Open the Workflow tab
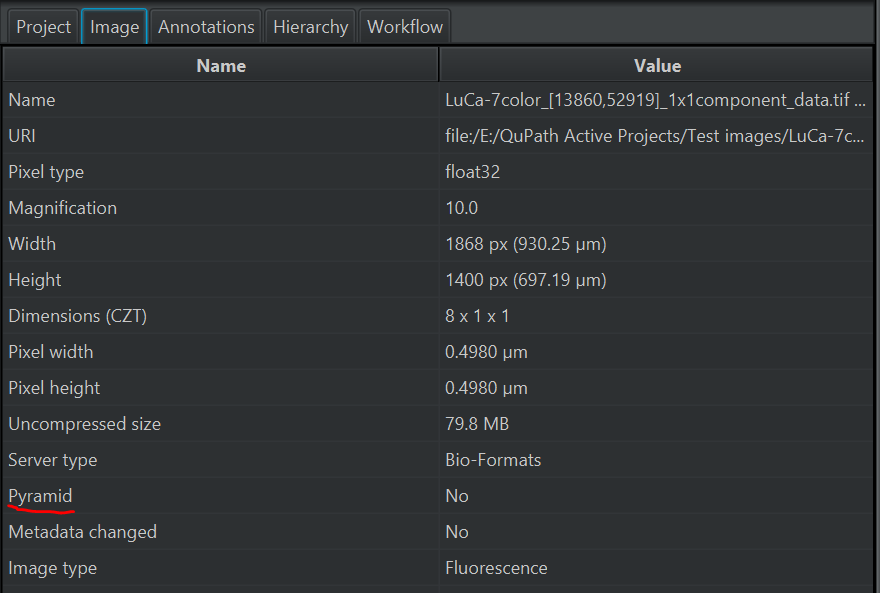The image size is (880, 593). coord(404,26)
